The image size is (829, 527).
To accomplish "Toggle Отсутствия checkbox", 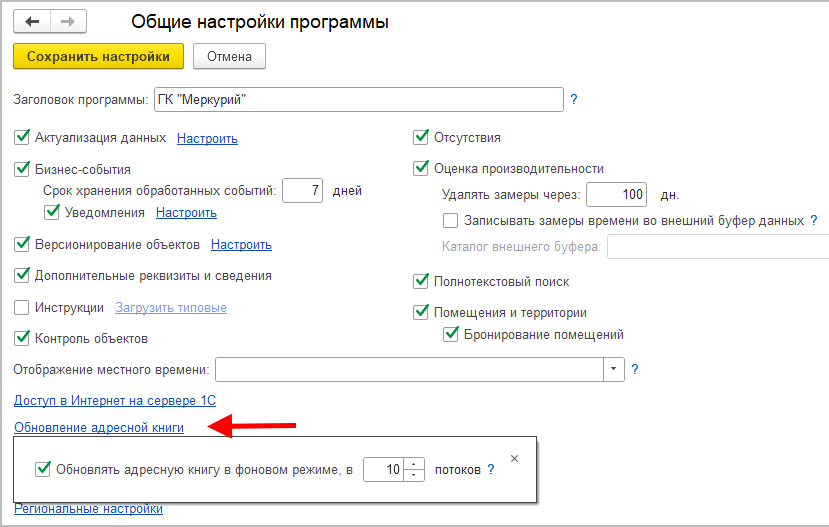I will (x=421, y=137).
